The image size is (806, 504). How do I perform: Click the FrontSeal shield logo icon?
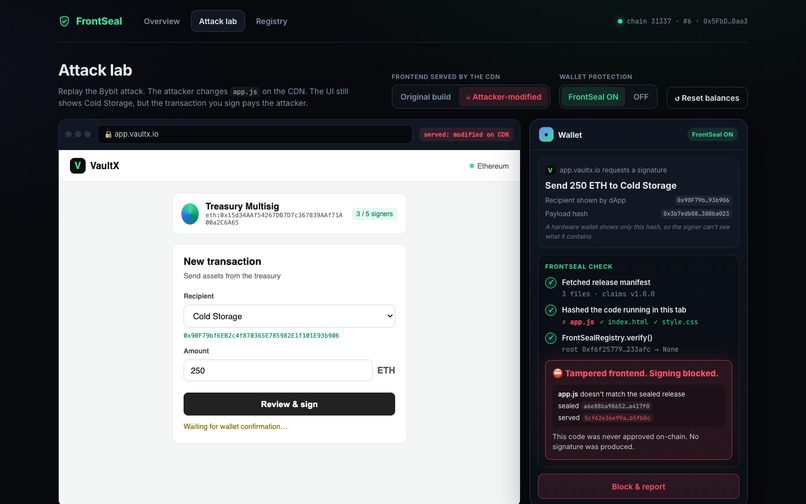click(x=64, y=21)
